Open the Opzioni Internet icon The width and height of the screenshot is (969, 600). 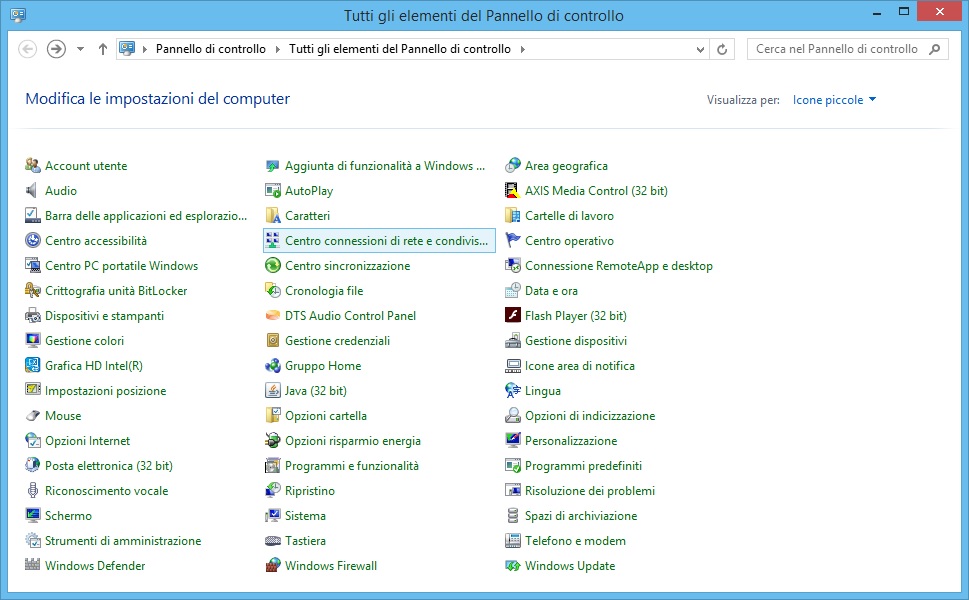coord(32,441)
